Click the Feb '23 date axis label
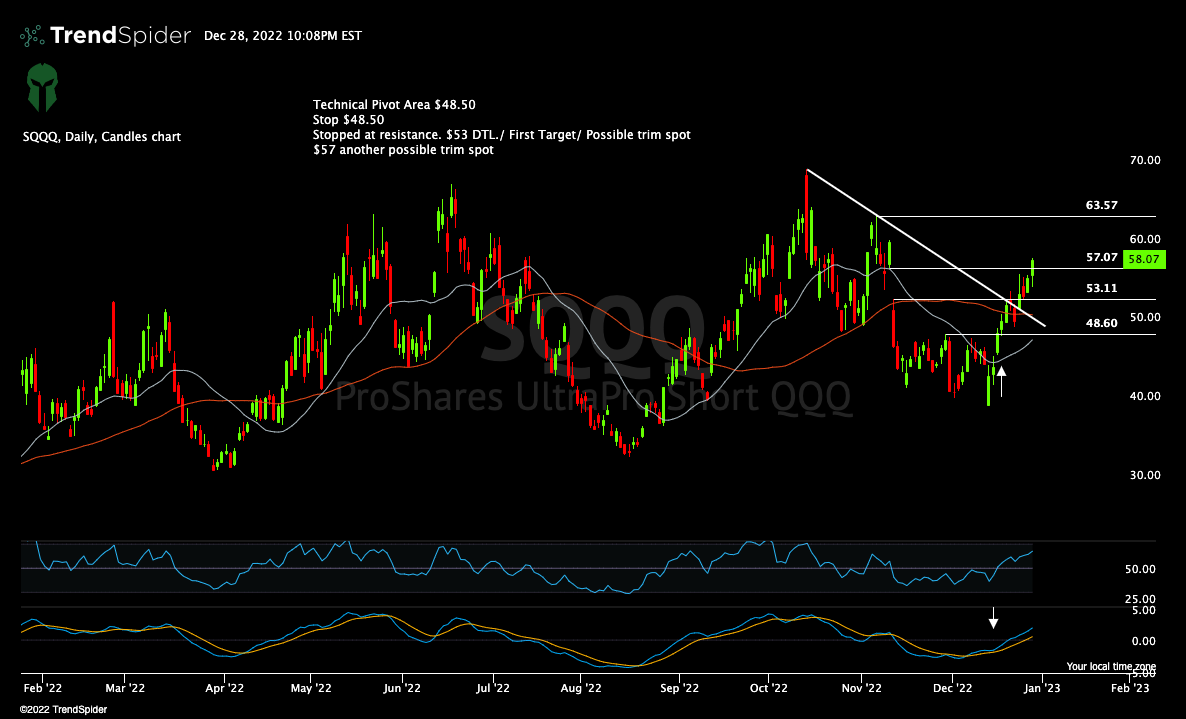 click(x=1129, y=688)
